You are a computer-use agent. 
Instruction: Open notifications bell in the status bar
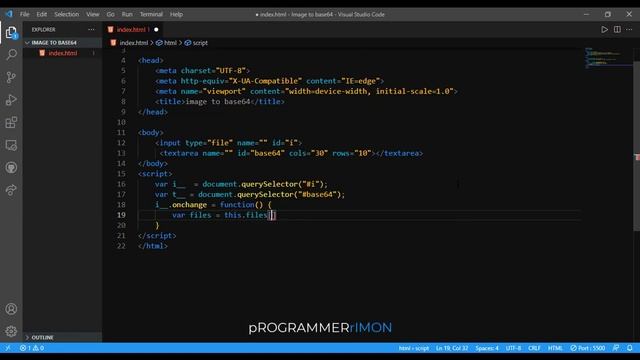630,348
